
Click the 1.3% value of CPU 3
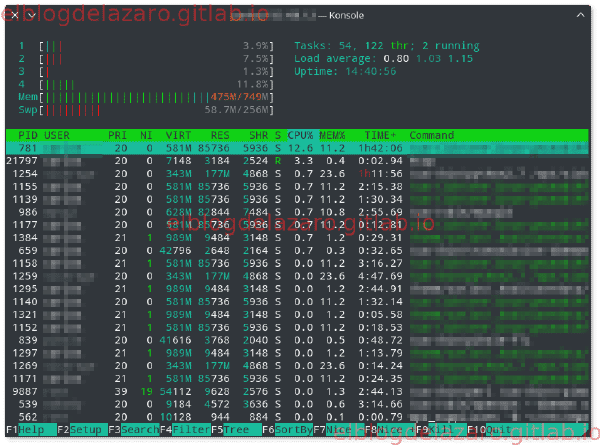tap(256, 72)
